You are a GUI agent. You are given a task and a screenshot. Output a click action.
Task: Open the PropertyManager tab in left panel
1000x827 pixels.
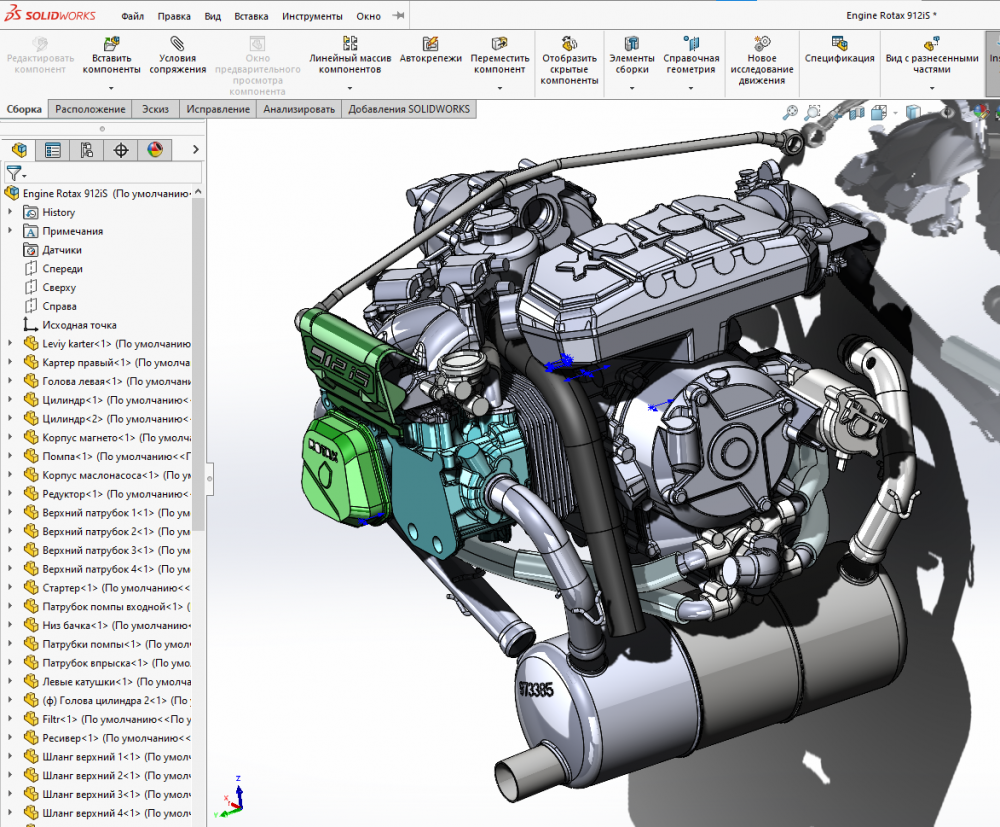pyautogui.click(x=53, y=150)
